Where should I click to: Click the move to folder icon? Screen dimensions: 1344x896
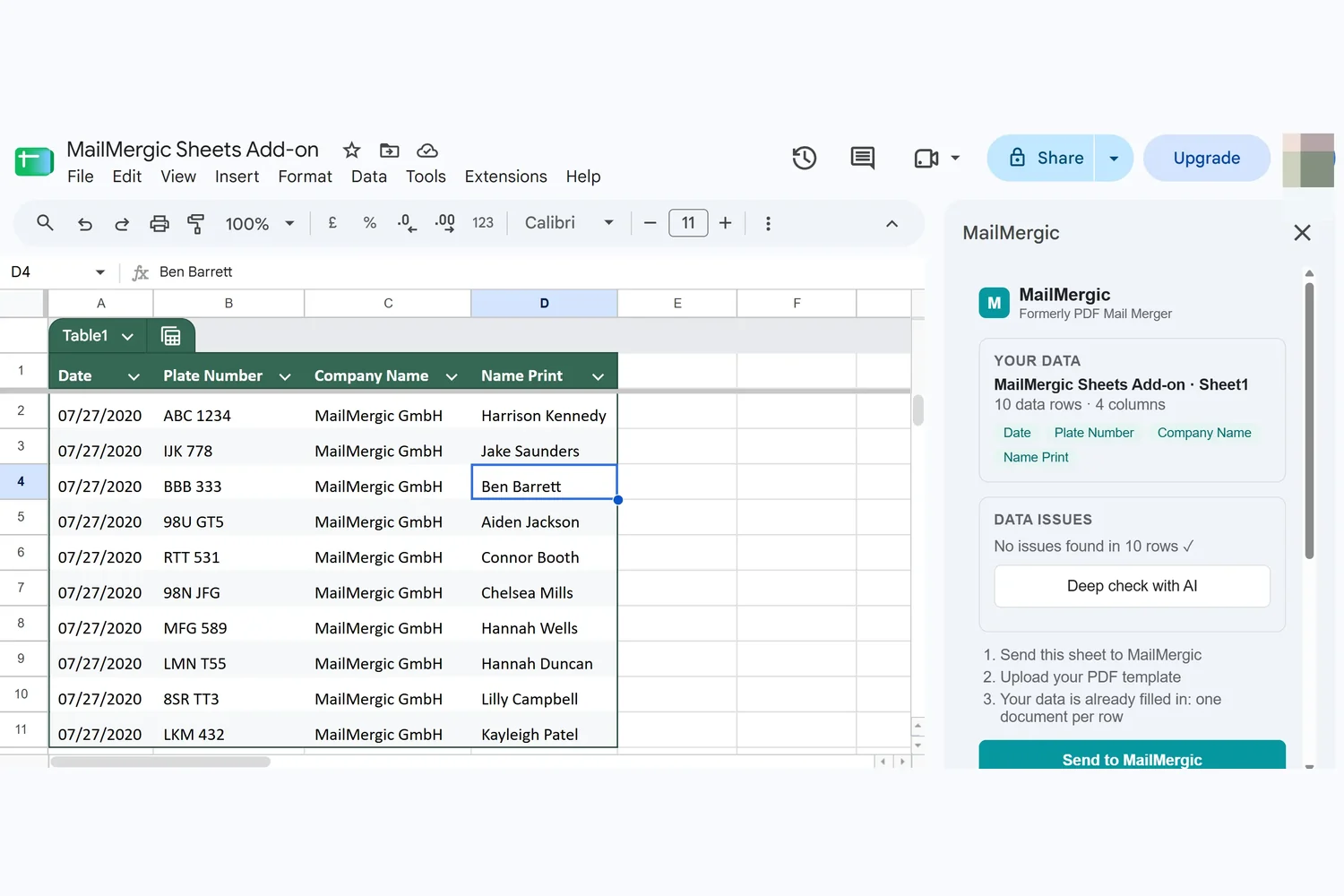389,150
